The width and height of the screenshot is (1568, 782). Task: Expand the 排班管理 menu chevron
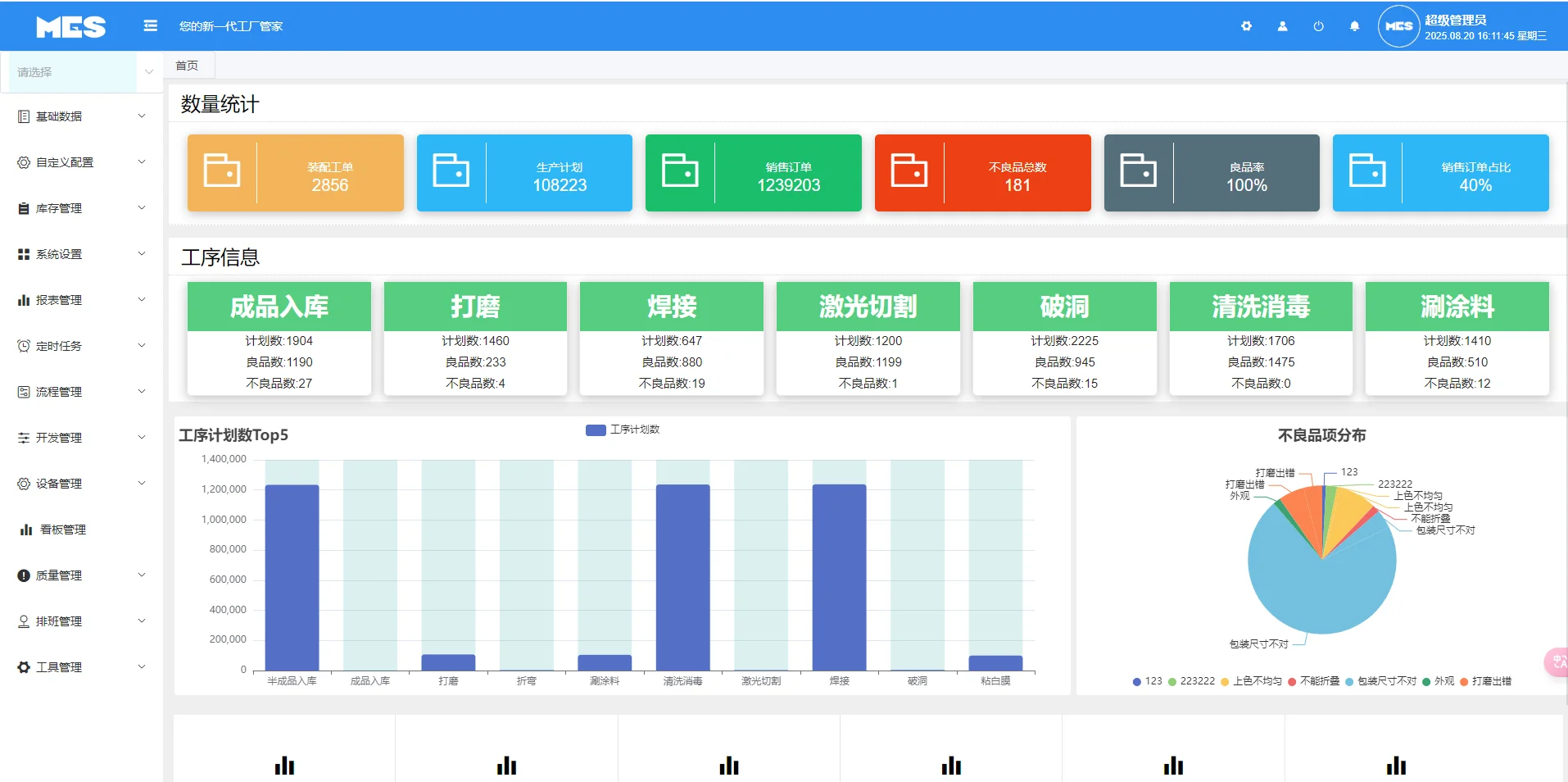[142, 621]
